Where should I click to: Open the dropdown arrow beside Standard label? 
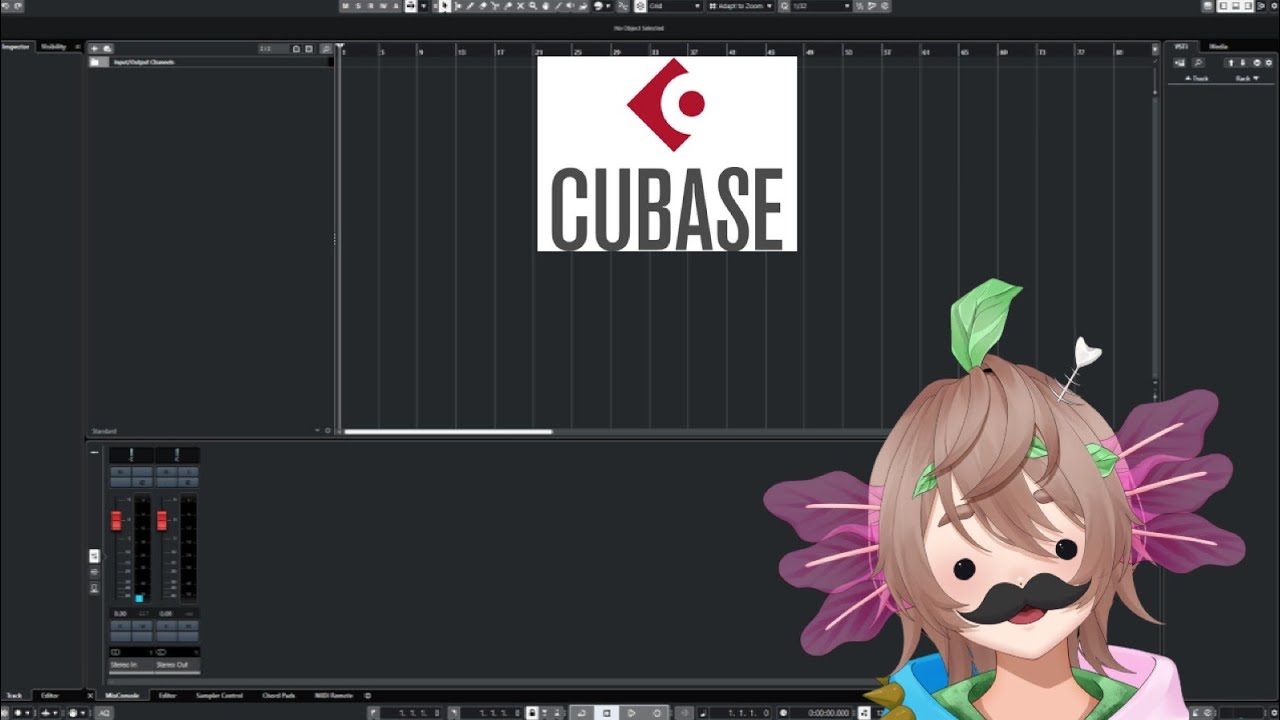tap(317, 431)
